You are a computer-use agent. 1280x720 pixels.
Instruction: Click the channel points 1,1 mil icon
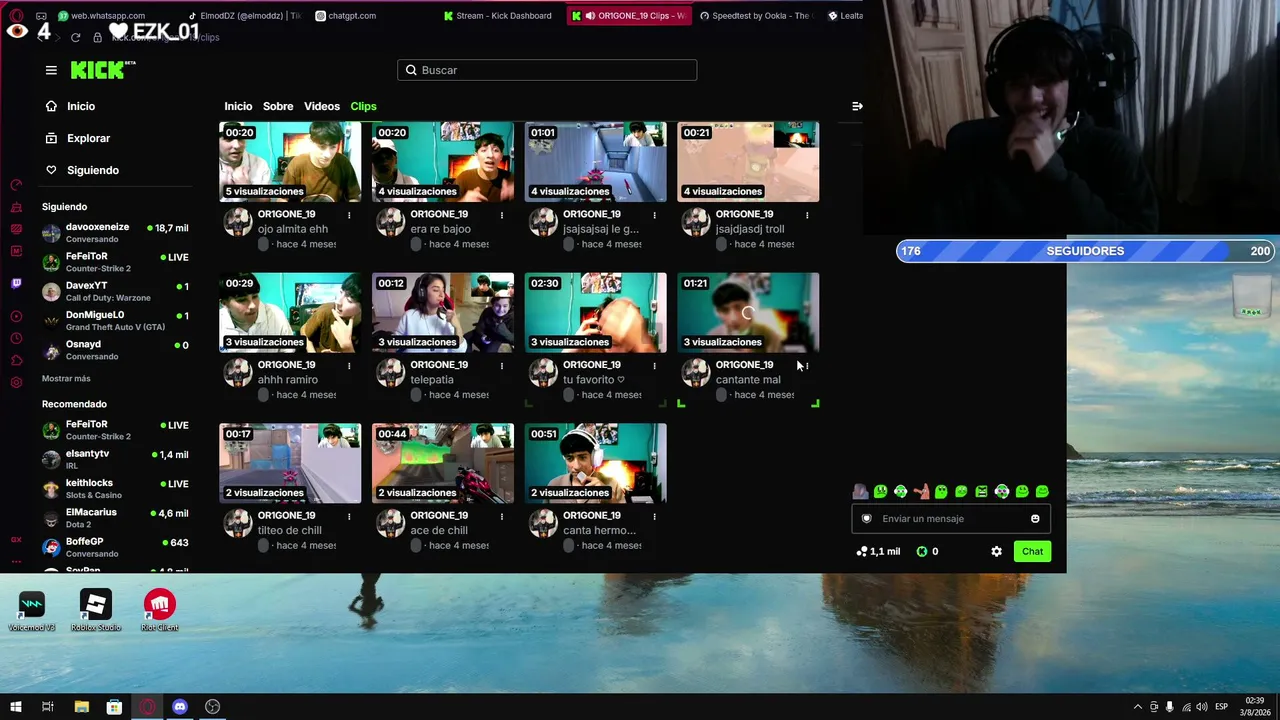pyautogui.click(x=862, y=551)
